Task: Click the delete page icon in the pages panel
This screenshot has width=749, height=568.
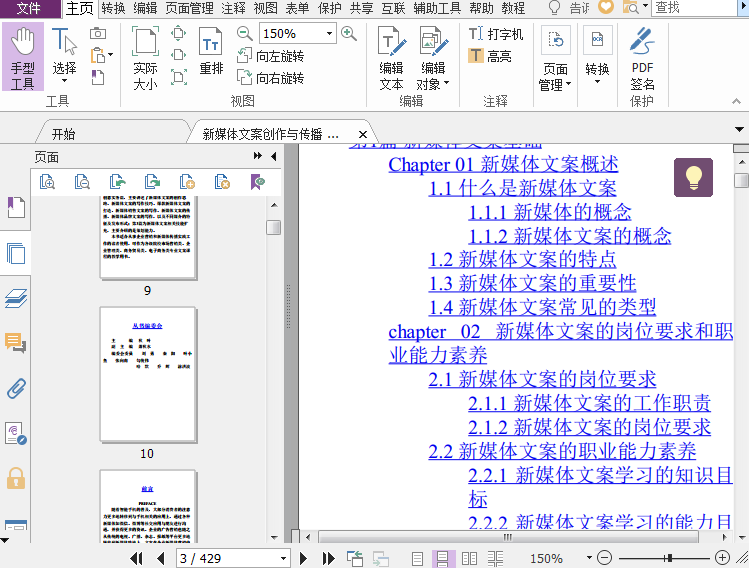Action: click(x=222, y=182)
